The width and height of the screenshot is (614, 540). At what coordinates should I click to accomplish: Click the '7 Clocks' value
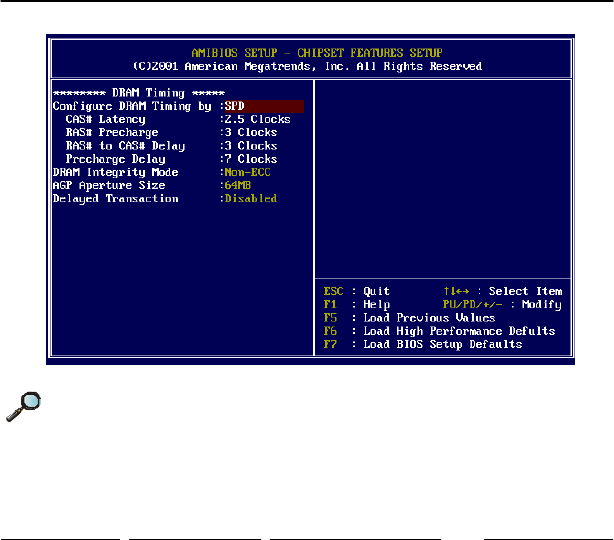(x=251, y=159)
